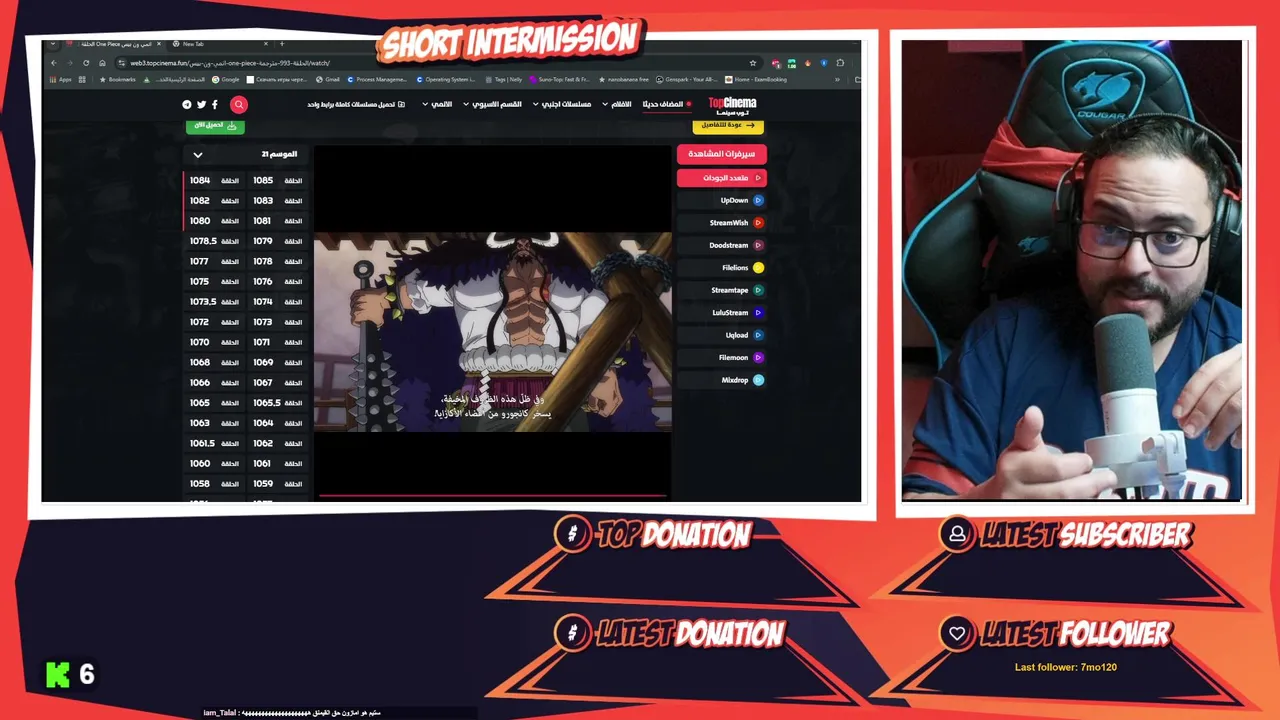The height and width of the screenshot is (720, 1280).
Task: Click the red search icon on TopCinema
Action: 238,104
